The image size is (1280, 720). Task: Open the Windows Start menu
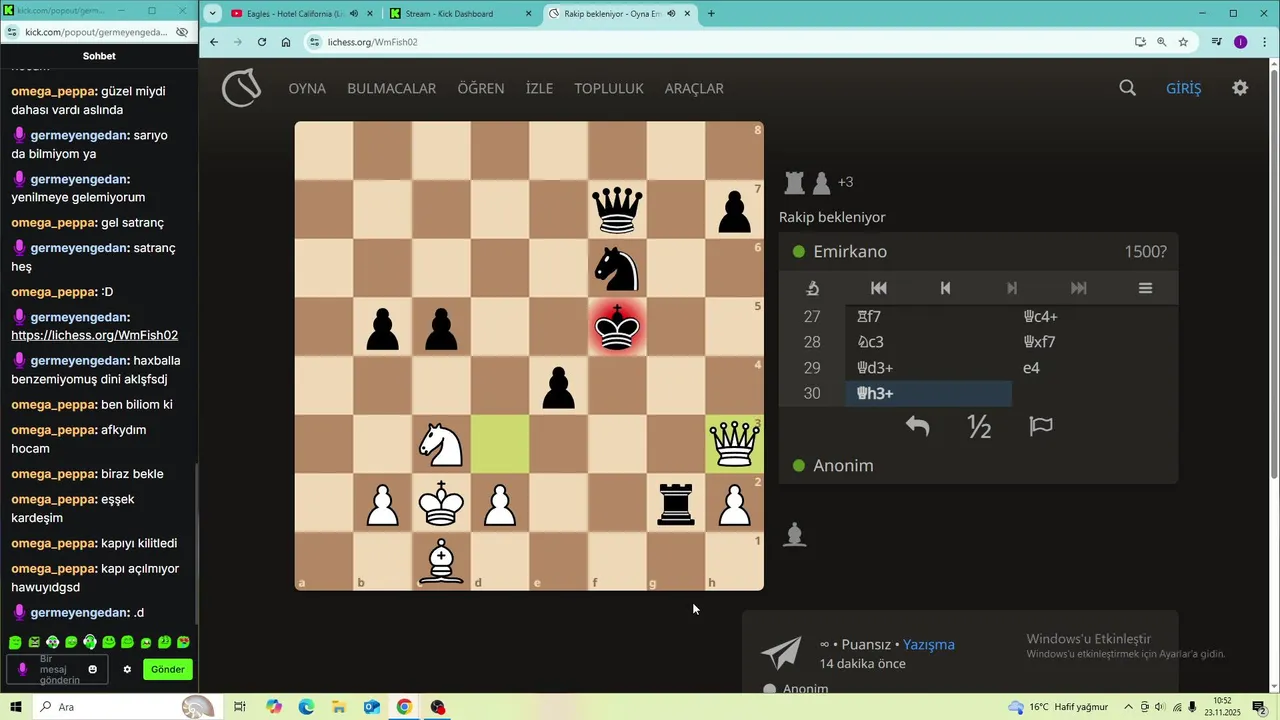pyautogui.click(x=16, y=707)
